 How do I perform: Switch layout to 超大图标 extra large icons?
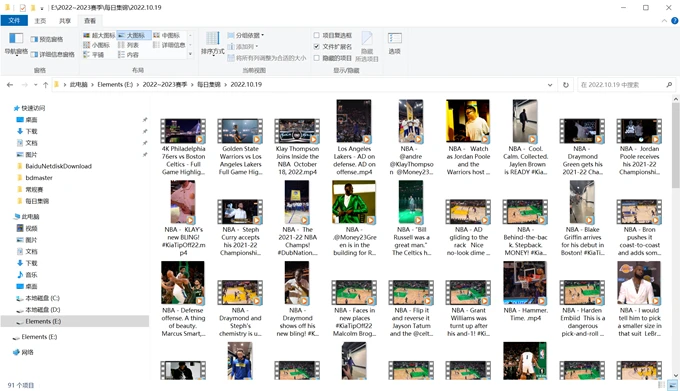[99, 35]
